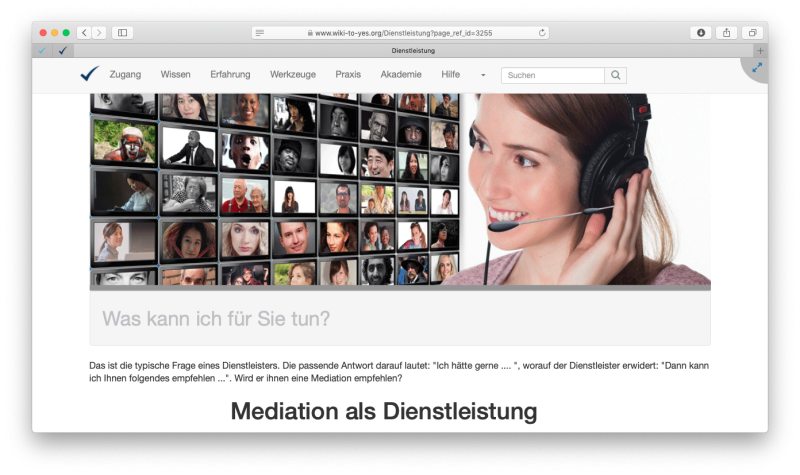This screenshot has height=475, width=800.
Task: Expand the caret dropdown after Hilfe
Action: [483, 75]
